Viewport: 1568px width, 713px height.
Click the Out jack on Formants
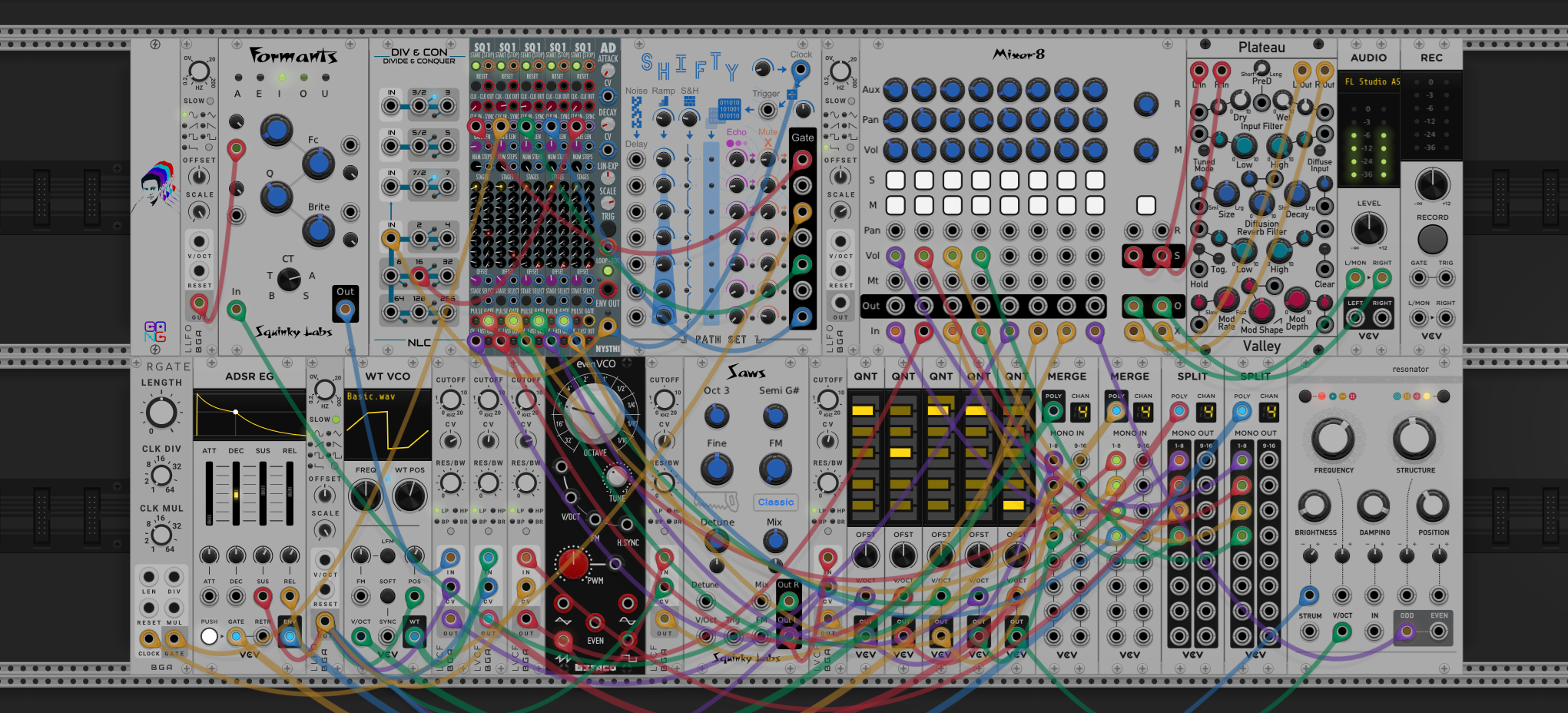coord(345,309)
